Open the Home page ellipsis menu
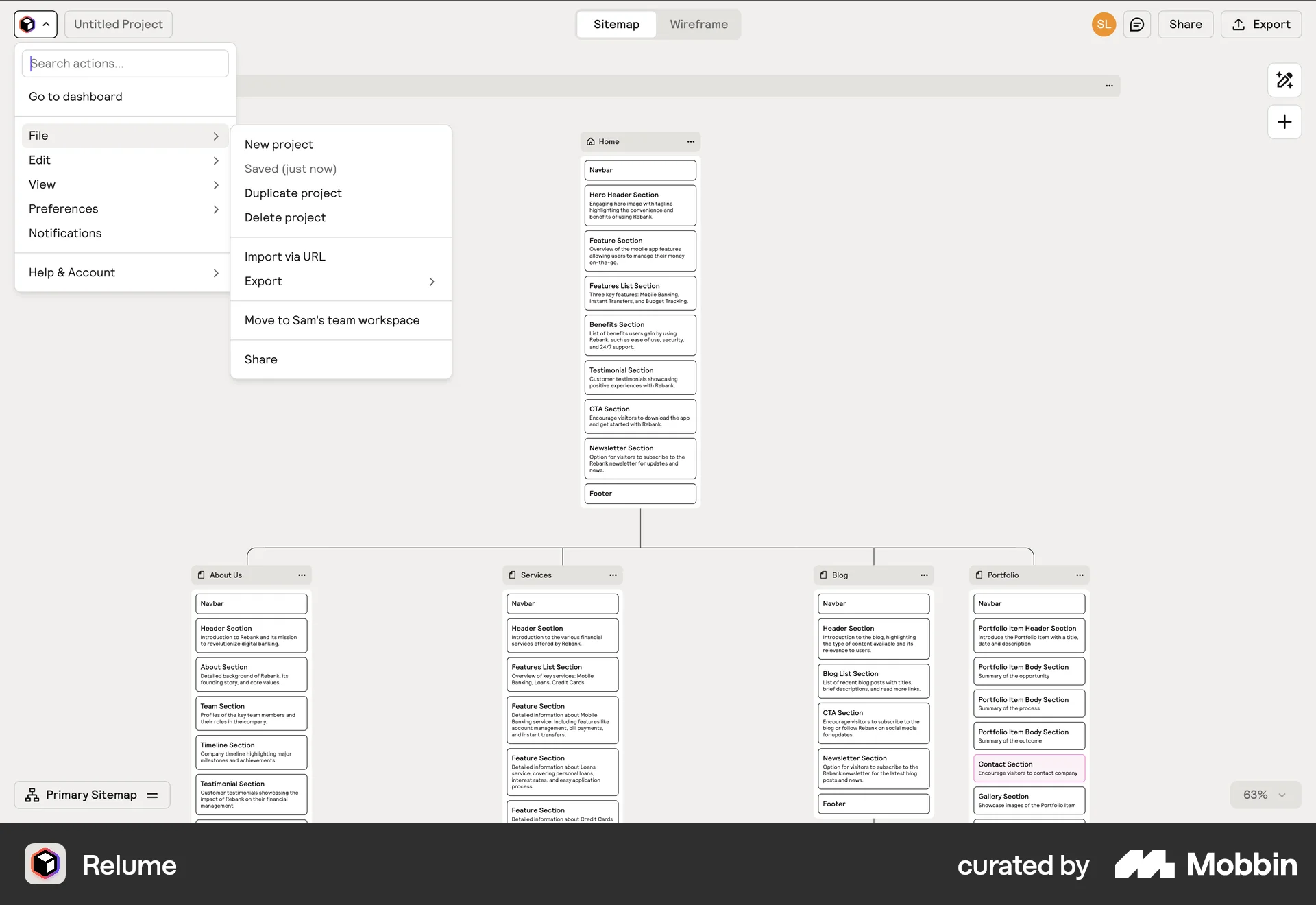The width and height of the screenshot is (1316, 905). (x=691, y=142)
